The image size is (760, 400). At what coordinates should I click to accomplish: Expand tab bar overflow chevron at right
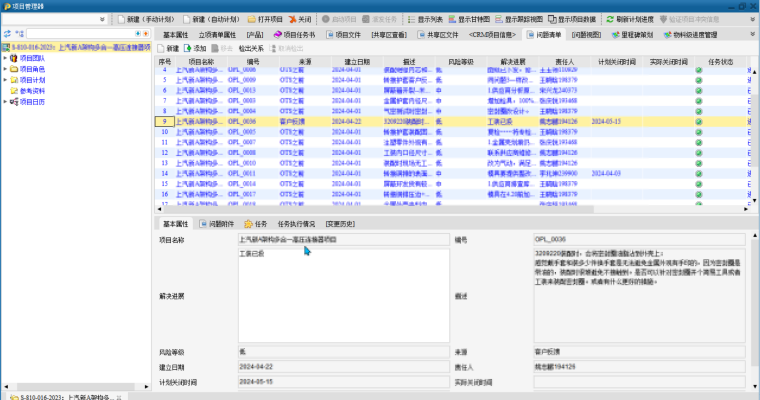point(753,34)
